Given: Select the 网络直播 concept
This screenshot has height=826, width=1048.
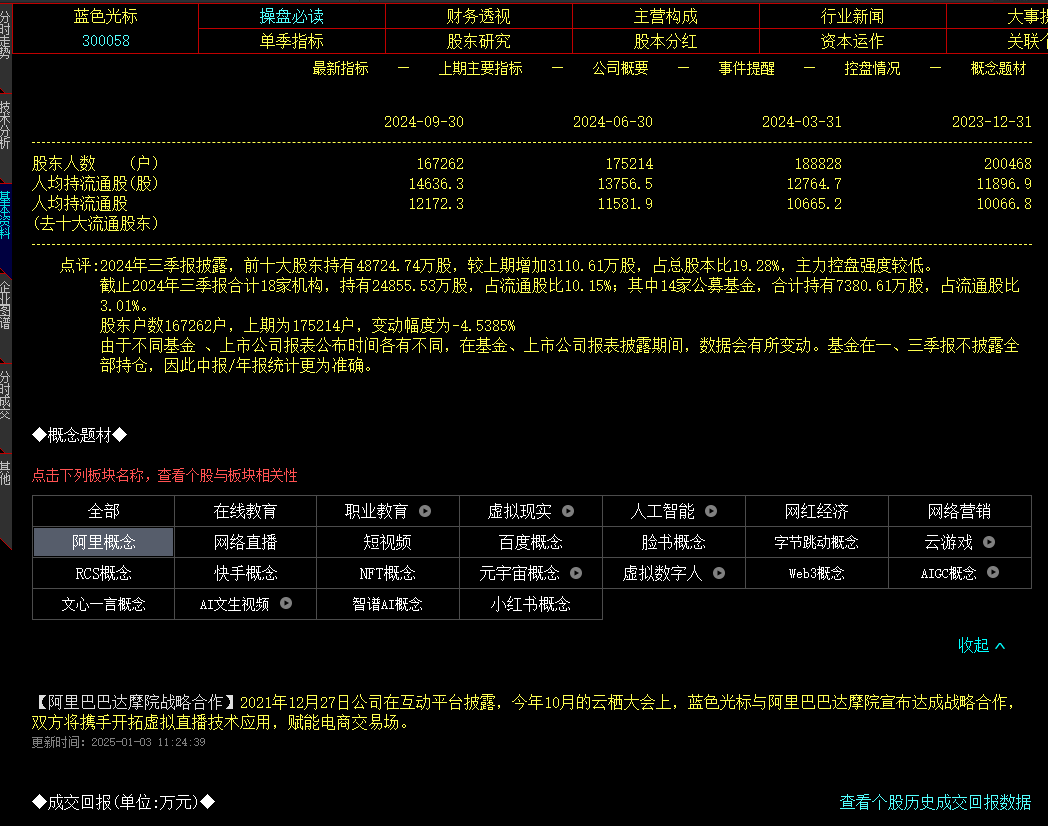Looking at the screenshot, I should pos(245,542).
